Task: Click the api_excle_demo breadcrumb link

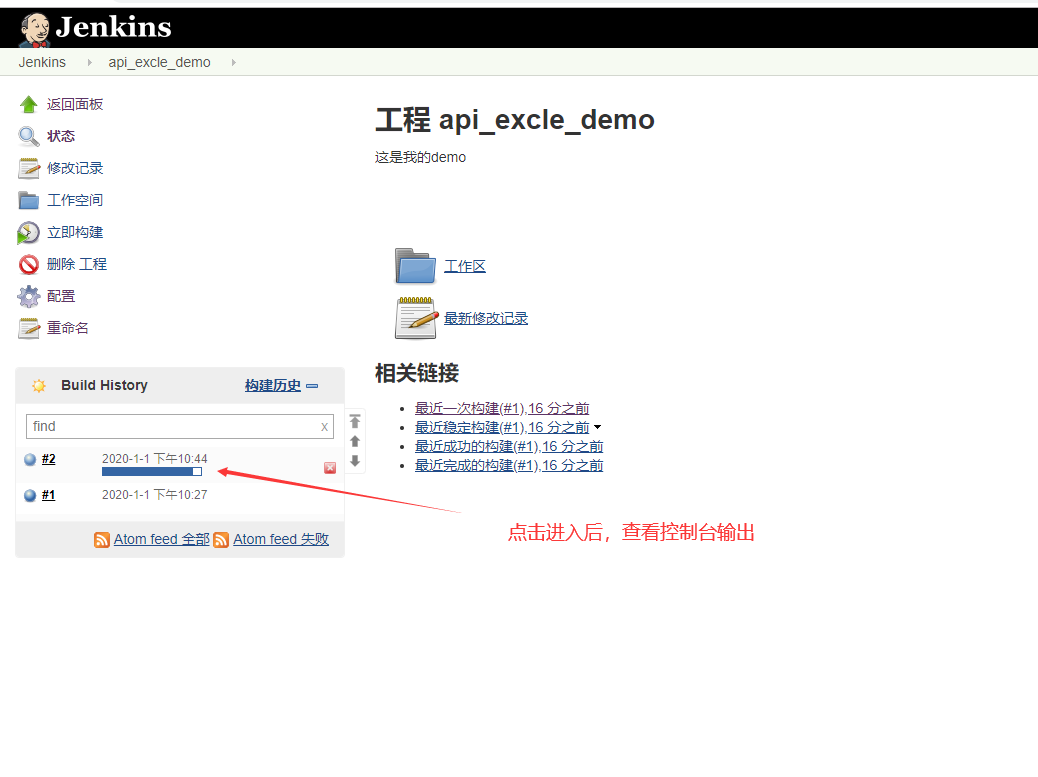Action: [160, 62]
